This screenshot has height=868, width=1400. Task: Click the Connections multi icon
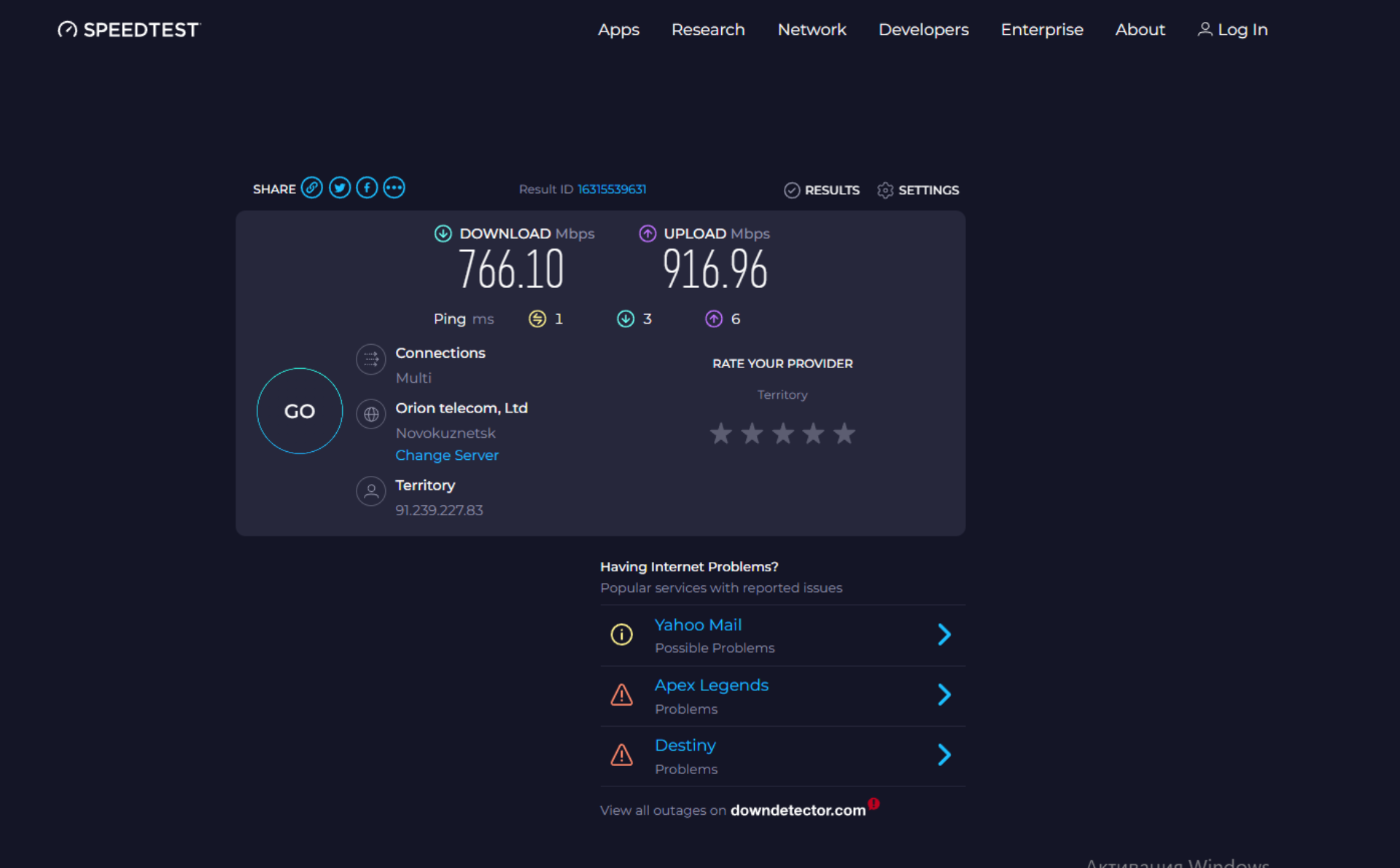pyautogui.click(x=371, y=359)
